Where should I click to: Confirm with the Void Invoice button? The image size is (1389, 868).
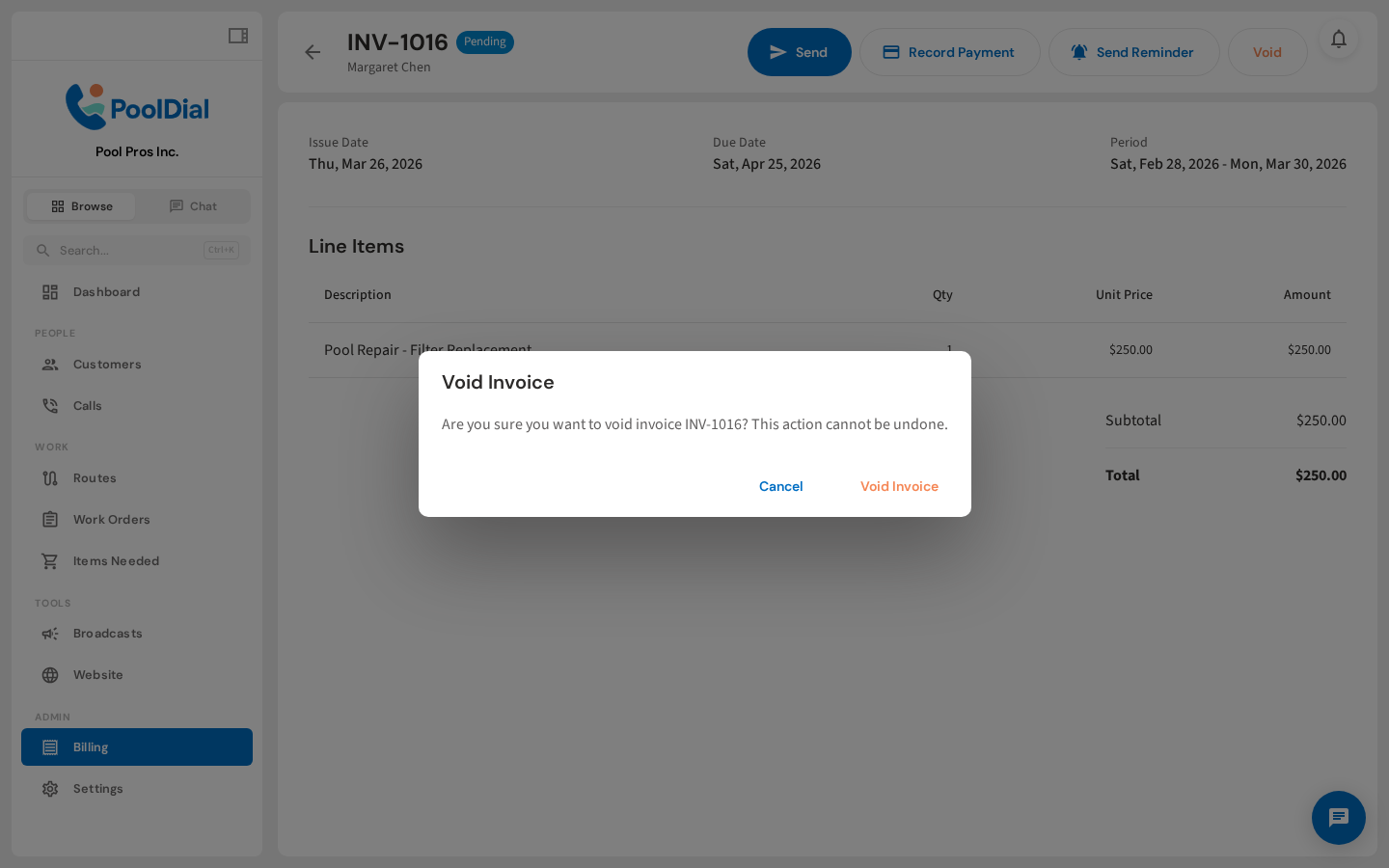click(899, 486)
